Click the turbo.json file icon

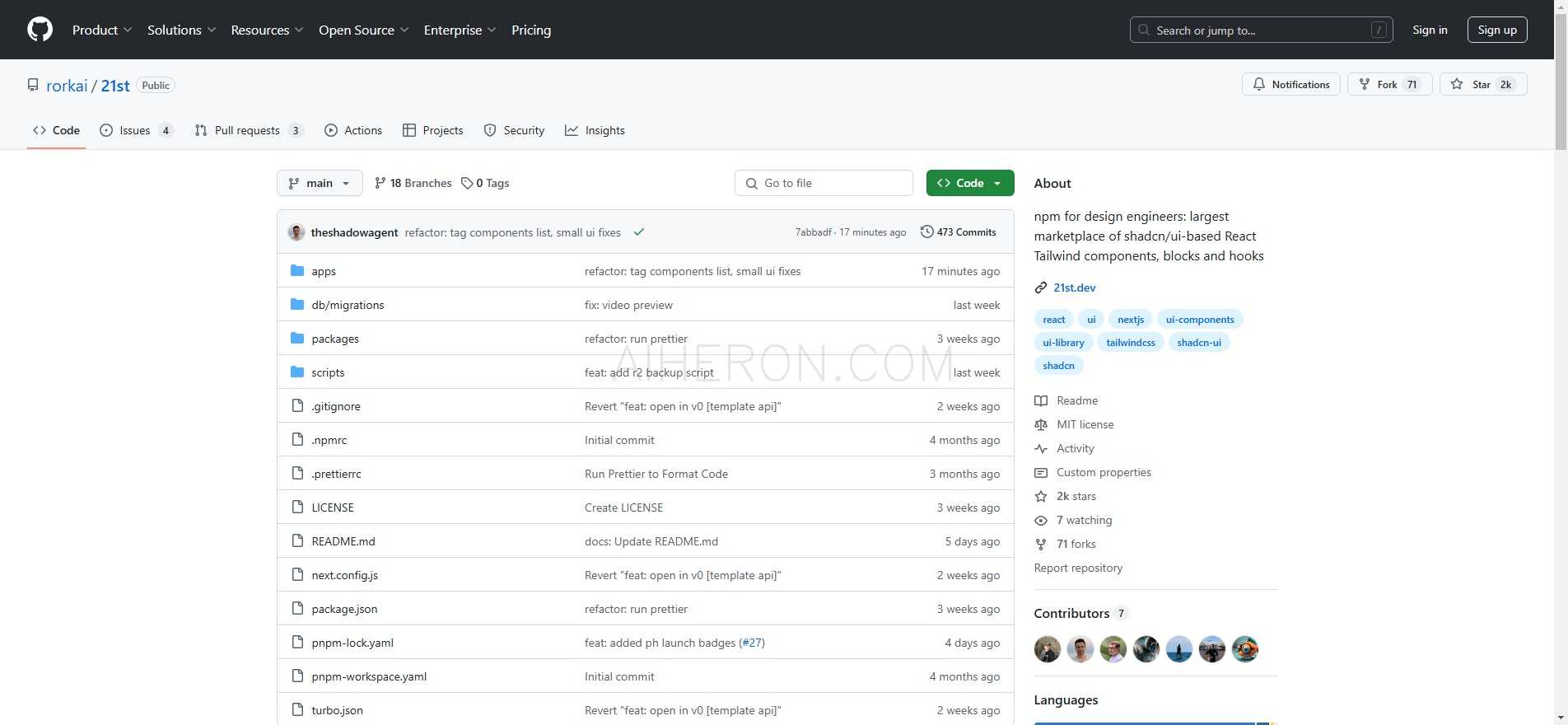coord(297,710)
